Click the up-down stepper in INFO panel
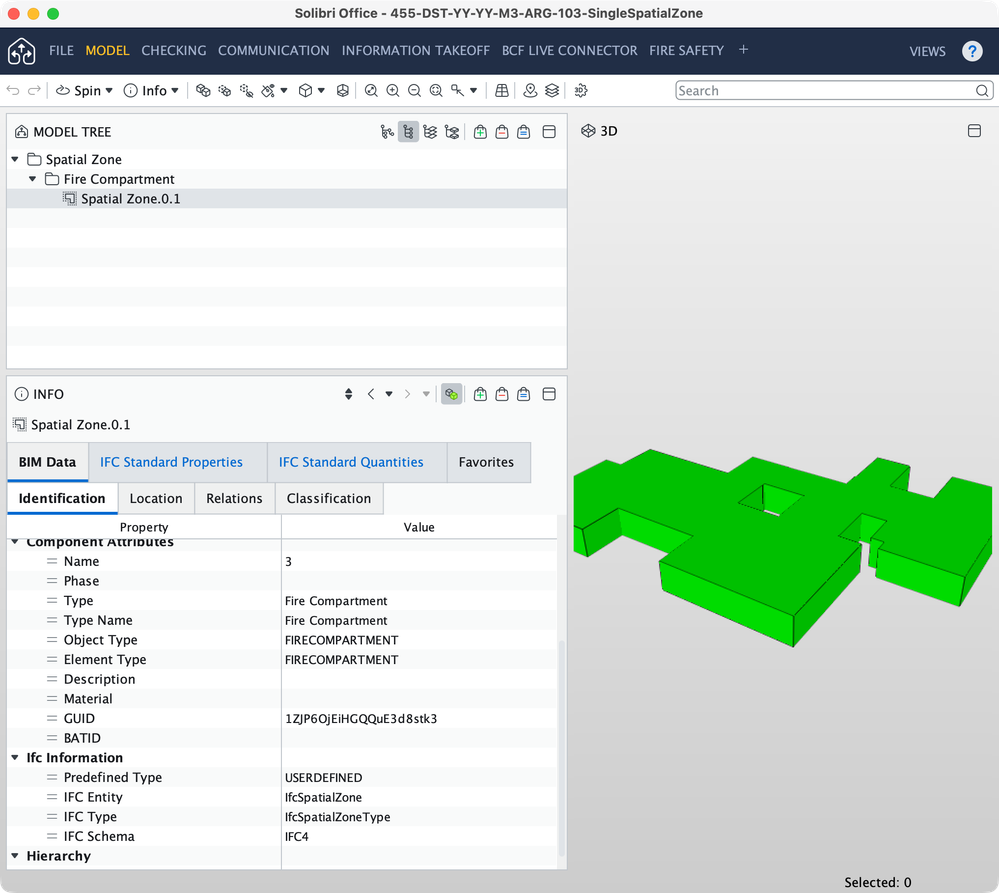Image resolution: width=999 pixels, height=893 pixels. tap(349, 394)
